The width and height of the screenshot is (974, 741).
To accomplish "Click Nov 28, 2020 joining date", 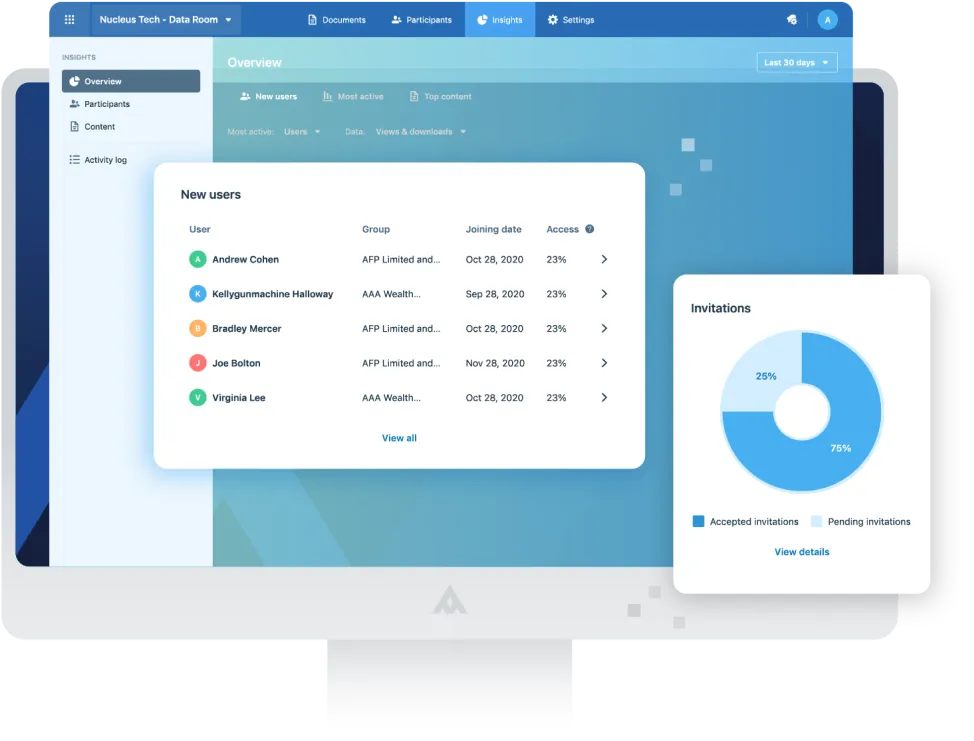I will pyautogui.click(x=495, y=363).
